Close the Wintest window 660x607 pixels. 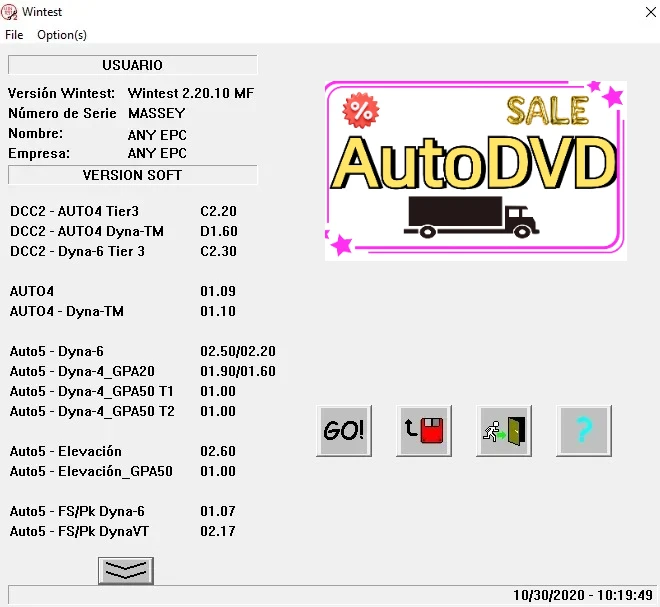[650, 12]
